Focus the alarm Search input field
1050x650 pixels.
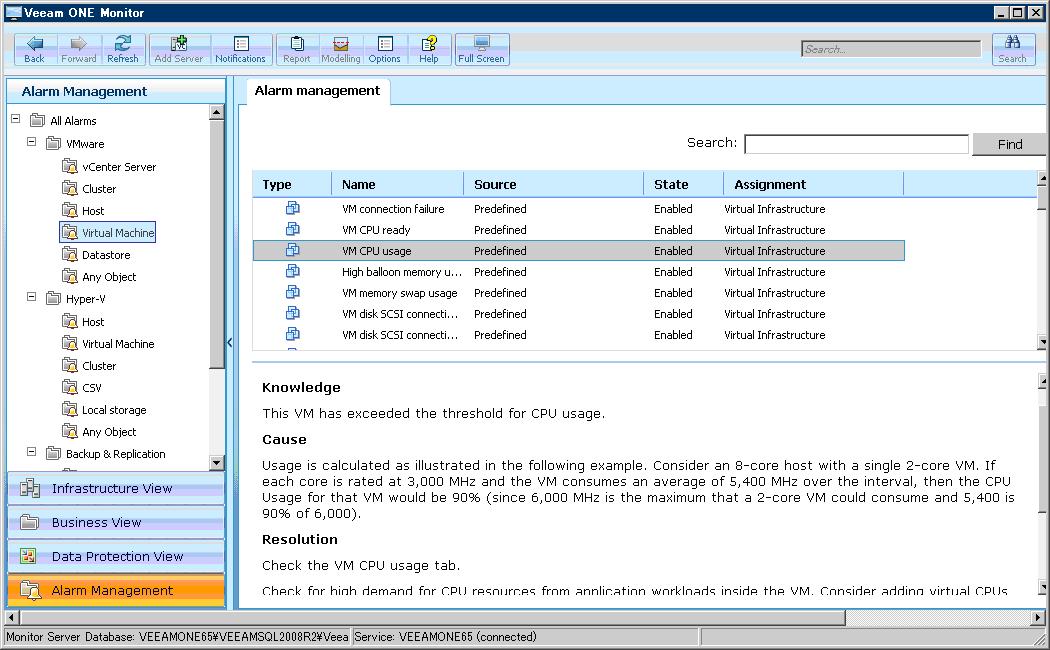pos(856,144)
